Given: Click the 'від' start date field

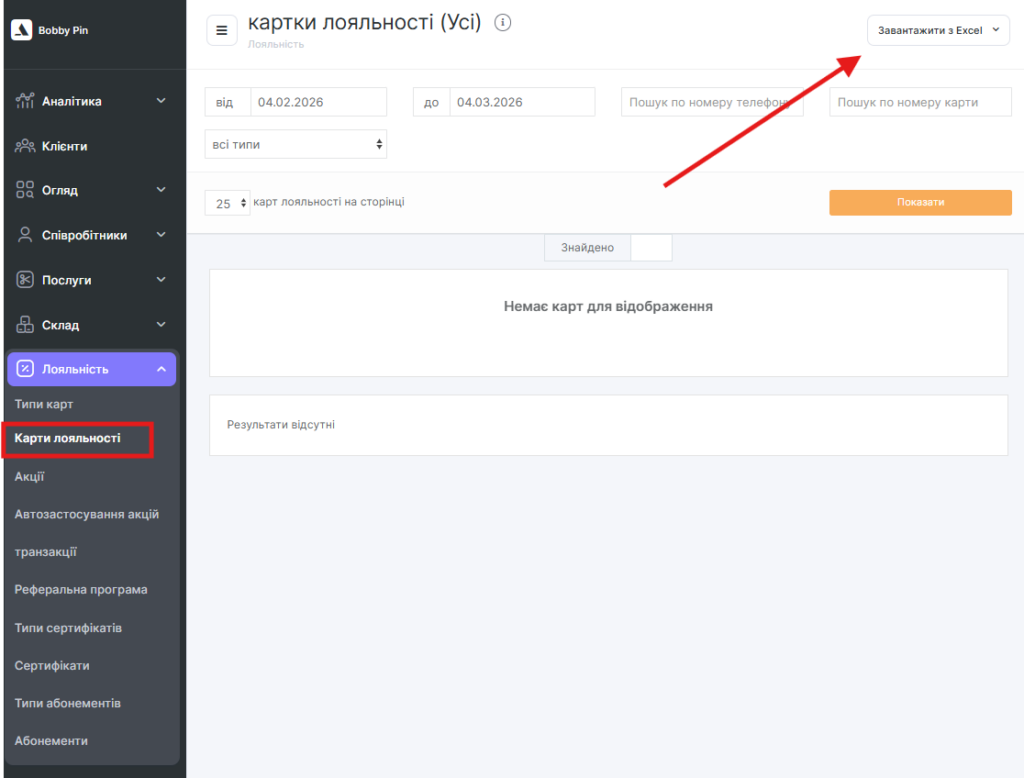Looking at the screenshot, I should pyautogui.click(x=318, y=102).
